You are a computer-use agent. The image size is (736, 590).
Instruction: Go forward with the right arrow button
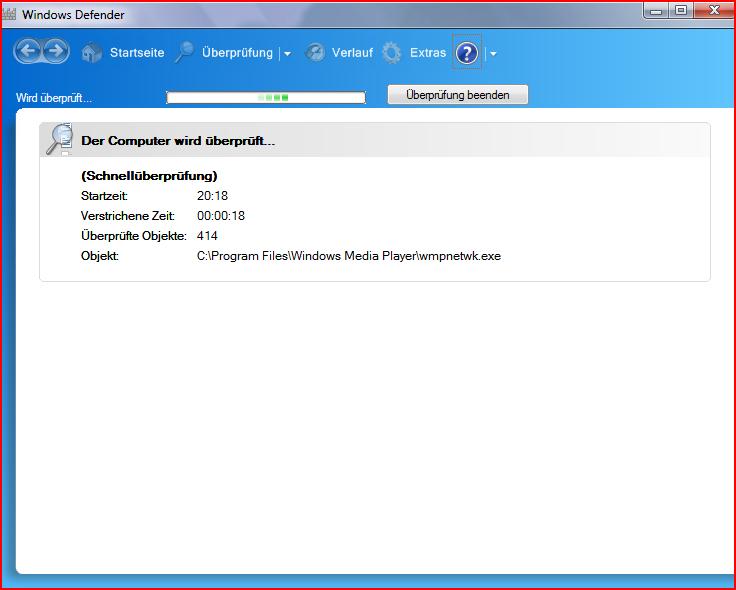(x=56, y=51)
